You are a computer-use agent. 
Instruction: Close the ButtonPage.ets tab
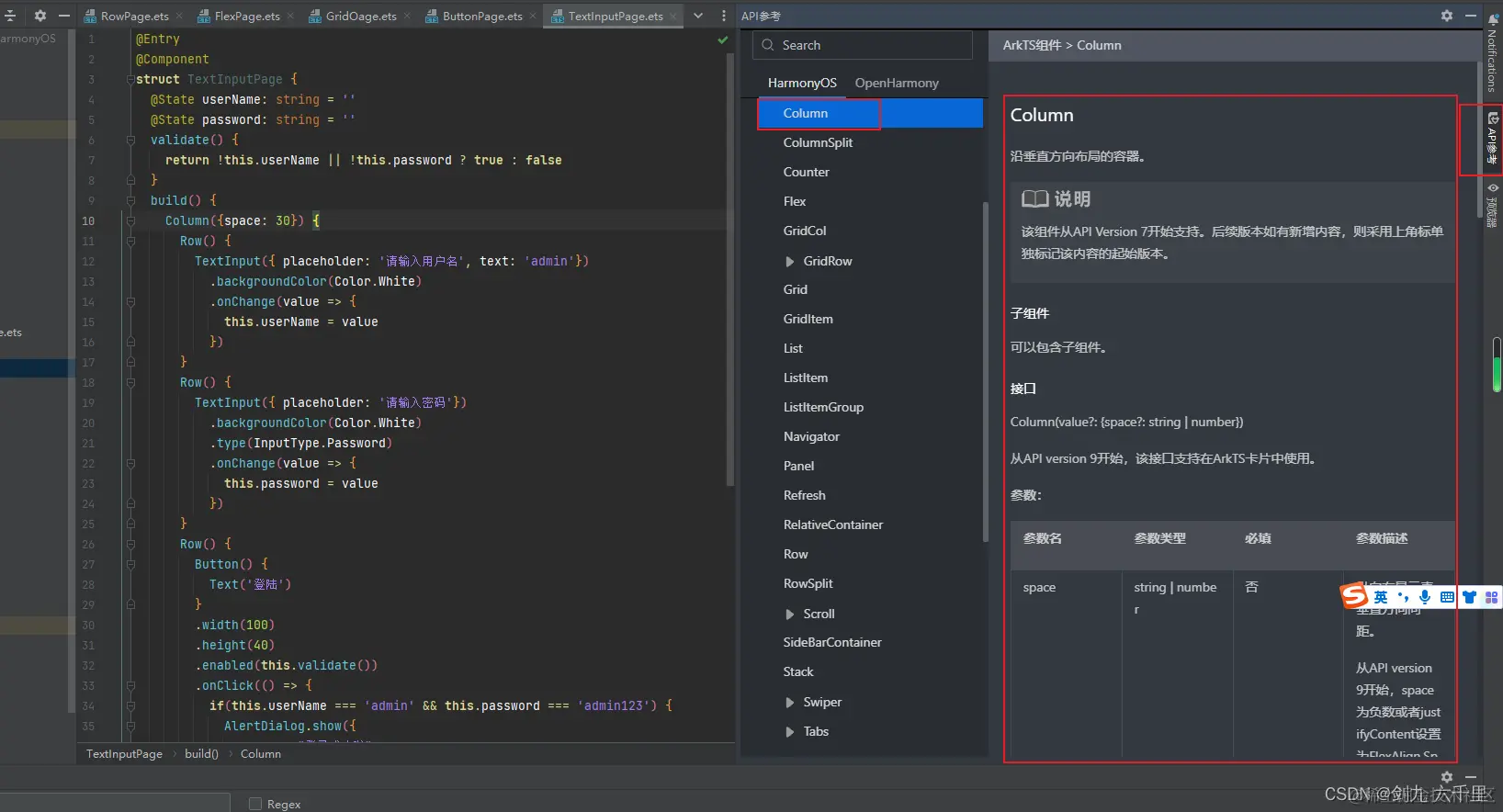tap(533, 16)
